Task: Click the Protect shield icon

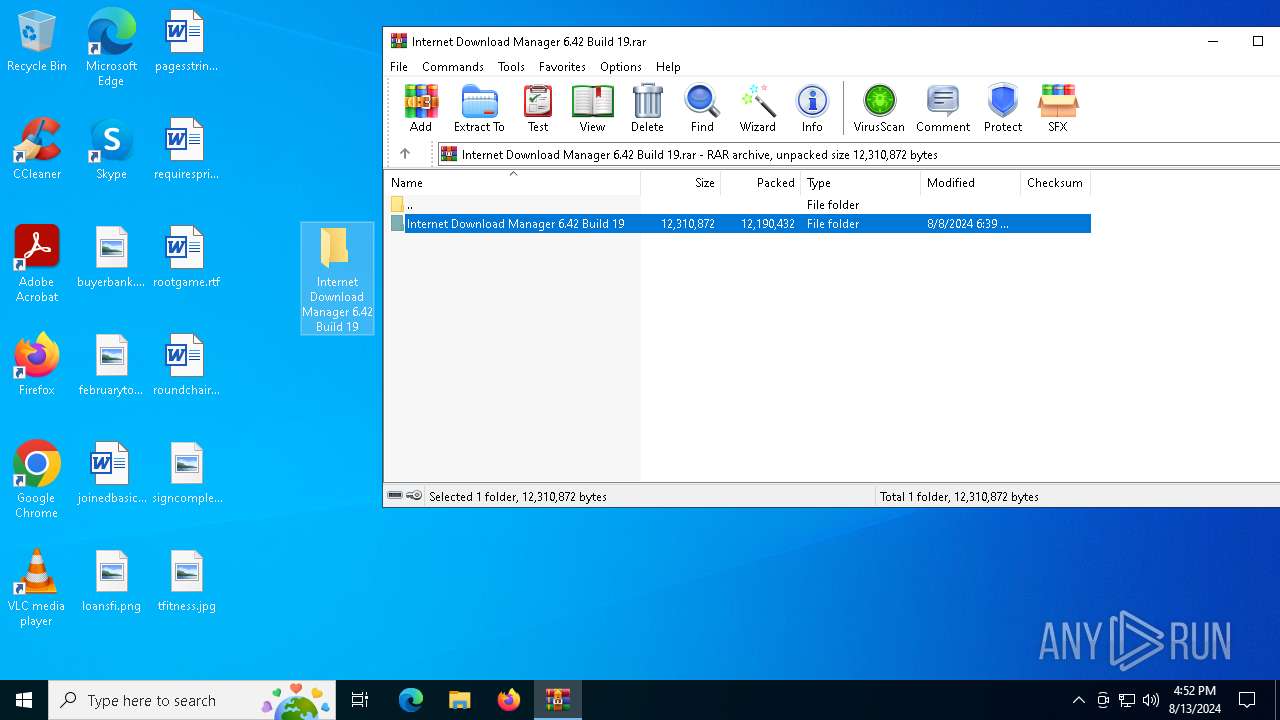Action: (x=1002, y=108)
